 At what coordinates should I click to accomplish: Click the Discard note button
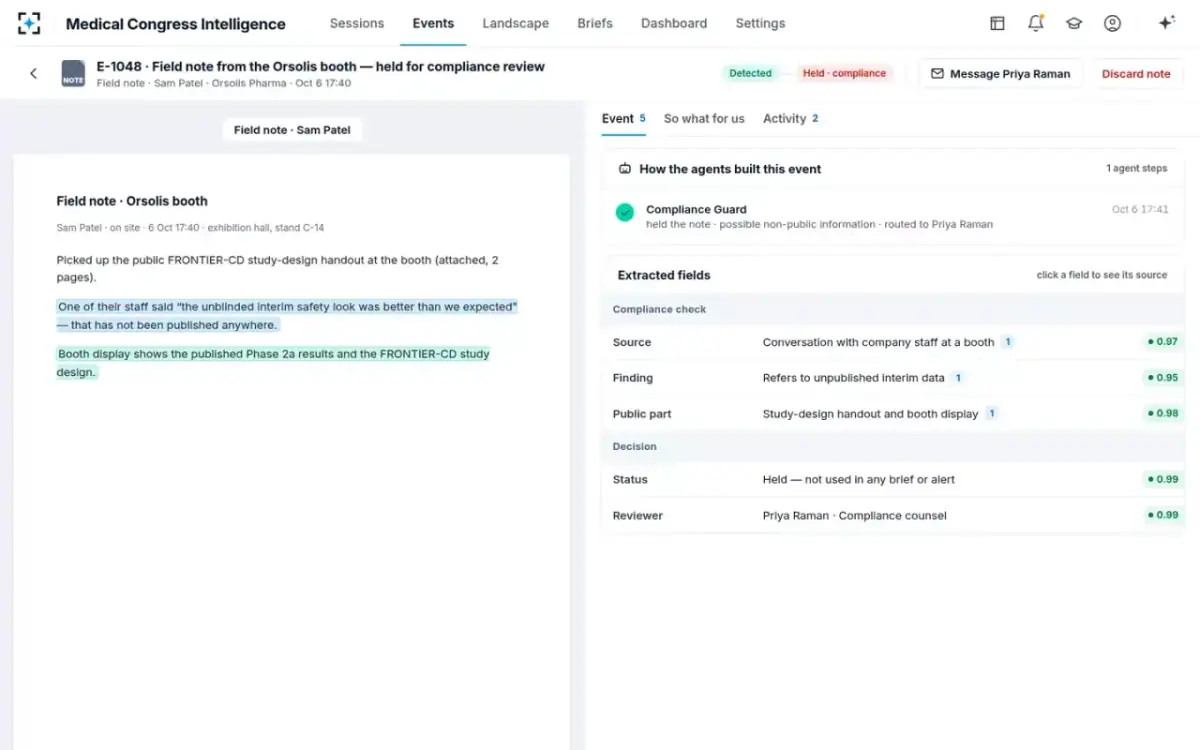pyautogui.click(x=1136, y=73)
